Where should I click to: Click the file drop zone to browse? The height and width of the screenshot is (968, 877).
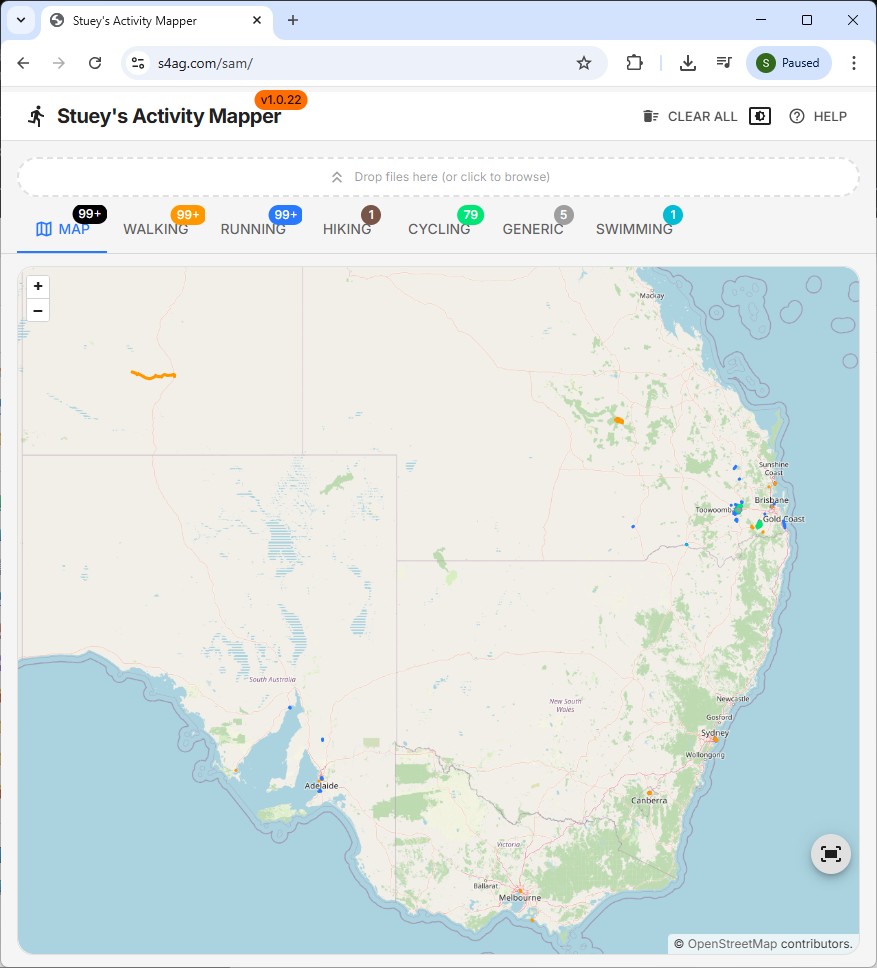pos(438,177)
